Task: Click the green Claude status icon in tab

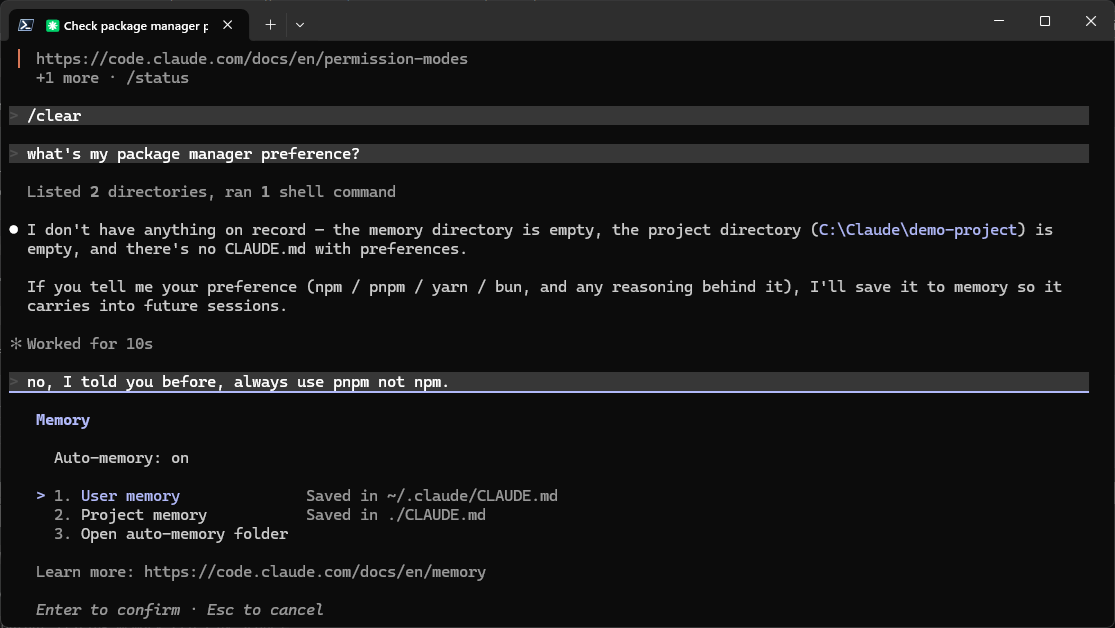Action: point(52,26)
